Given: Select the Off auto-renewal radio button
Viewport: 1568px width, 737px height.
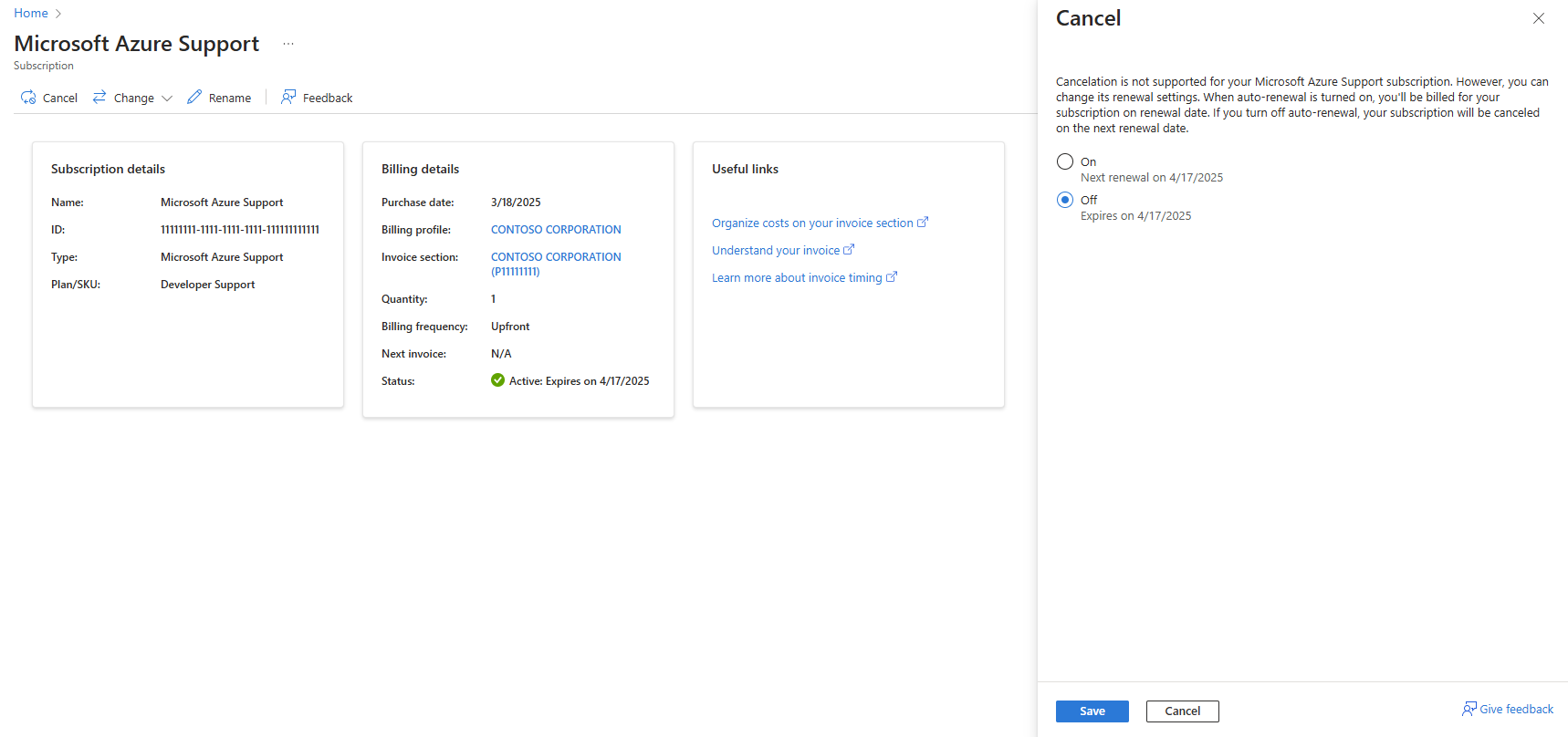Looking at the screenshot, I should [x=1064, y=200].
